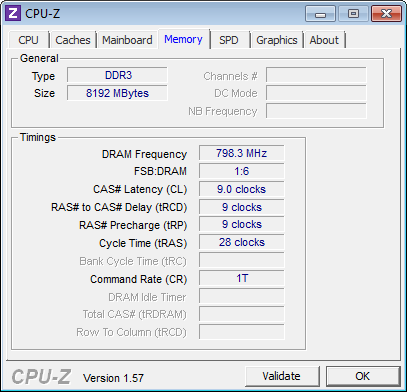Click the Command Rate 1T field
The height and width of the screenshot is (392, 407).
pyautogui.click(x=242, y=278)
